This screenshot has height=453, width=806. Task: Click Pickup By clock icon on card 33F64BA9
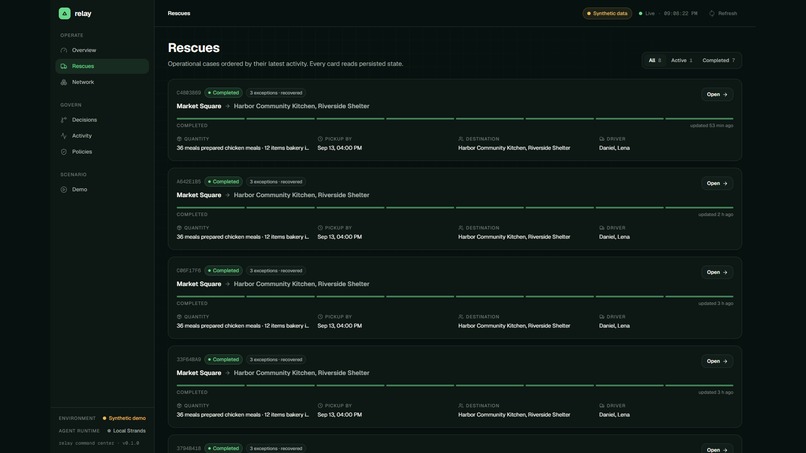pos(320,406)
